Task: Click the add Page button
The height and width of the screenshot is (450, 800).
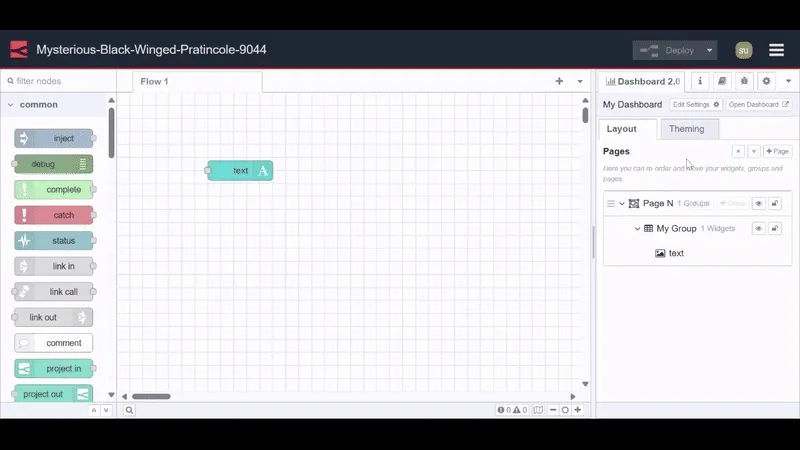Action: 778,151
